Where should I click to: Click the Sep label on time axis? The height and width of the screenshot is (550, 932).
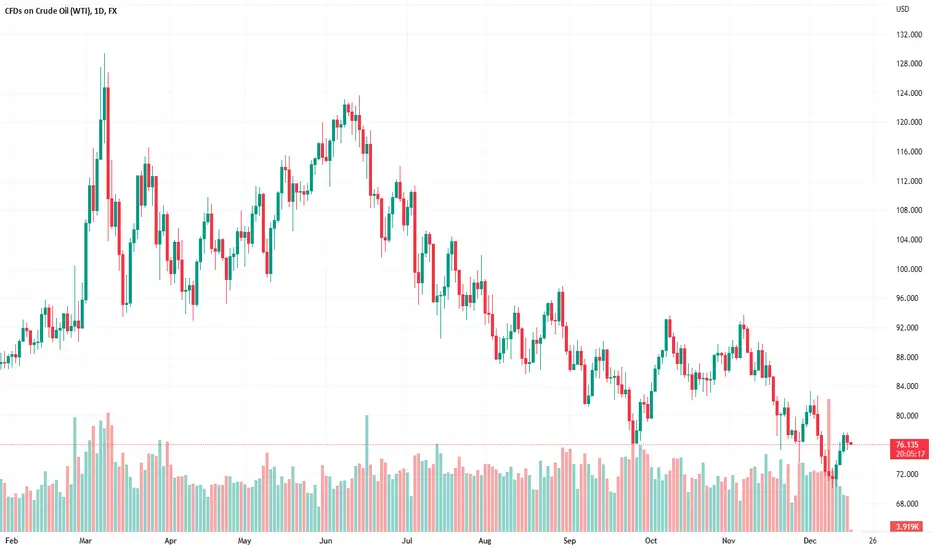[569, 540]
